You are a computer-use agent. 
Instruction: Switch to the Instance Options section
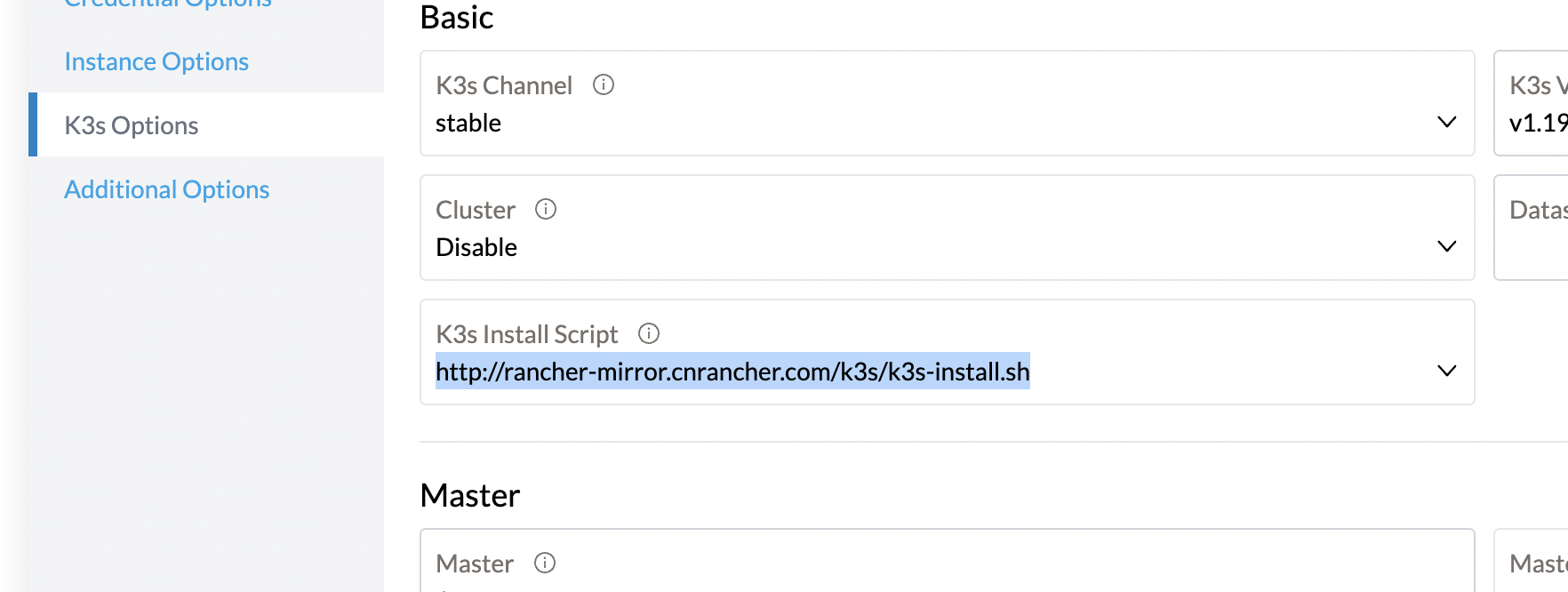click(x=156, y=61)
